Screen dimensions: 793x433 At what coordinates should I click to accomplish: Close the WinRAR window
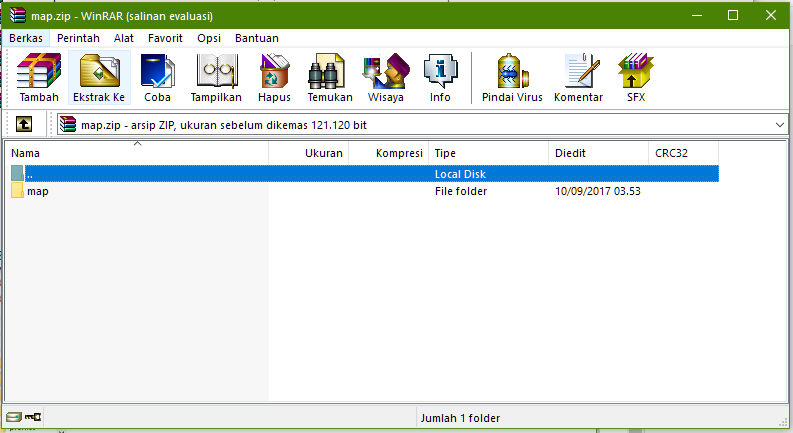[771, 15]
